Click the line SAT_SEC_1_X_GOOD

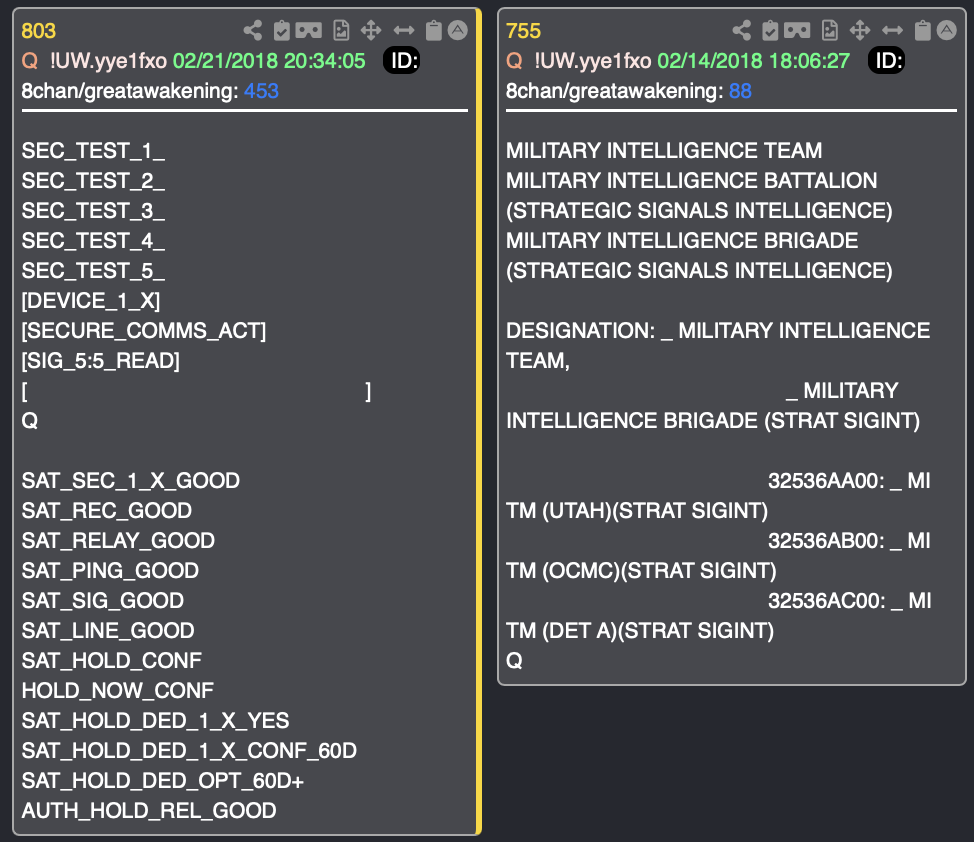click(130, 481)
